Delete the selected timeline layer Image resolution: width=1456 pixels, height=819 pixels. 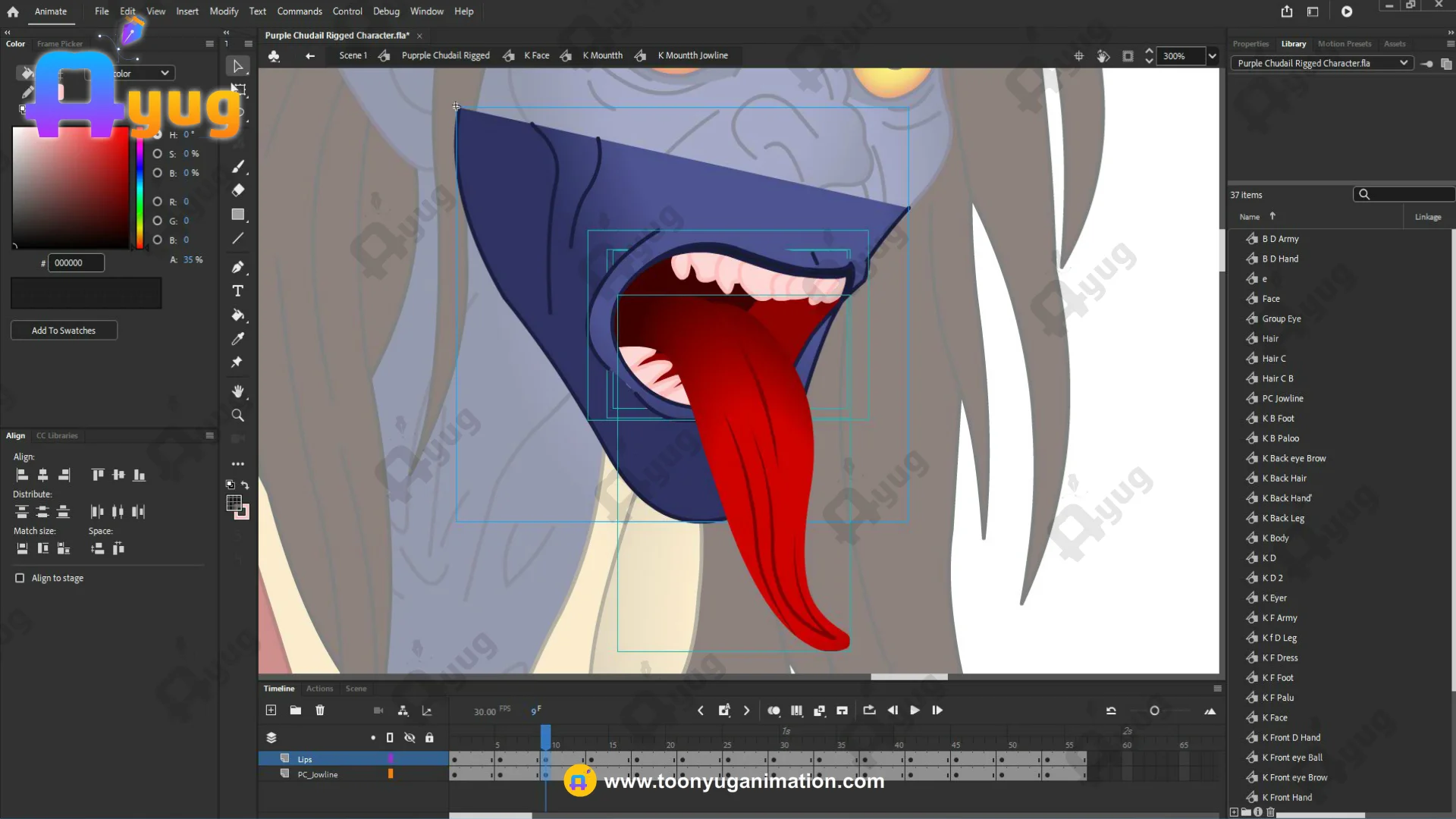[x=320, y=711]
